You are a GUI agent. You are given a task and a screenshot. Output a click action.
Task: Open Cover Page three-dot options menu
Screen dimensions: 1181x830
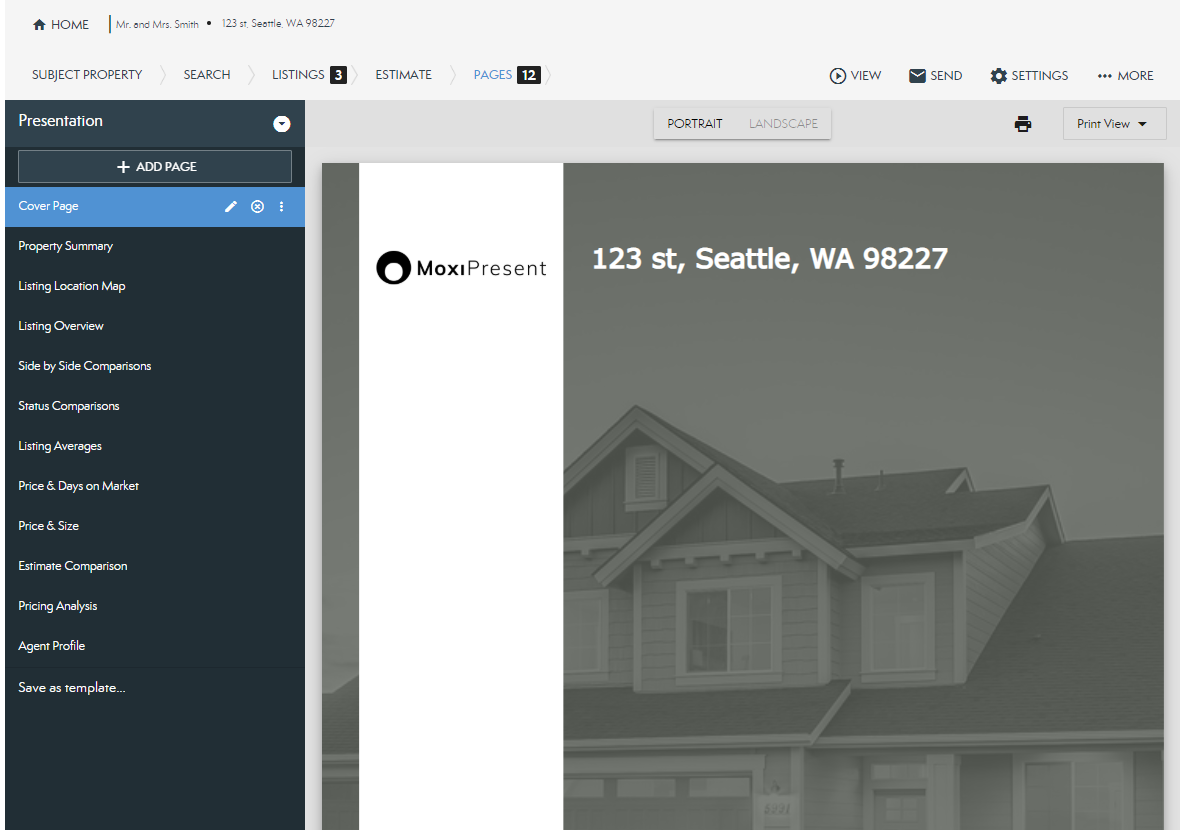(281, 206)
